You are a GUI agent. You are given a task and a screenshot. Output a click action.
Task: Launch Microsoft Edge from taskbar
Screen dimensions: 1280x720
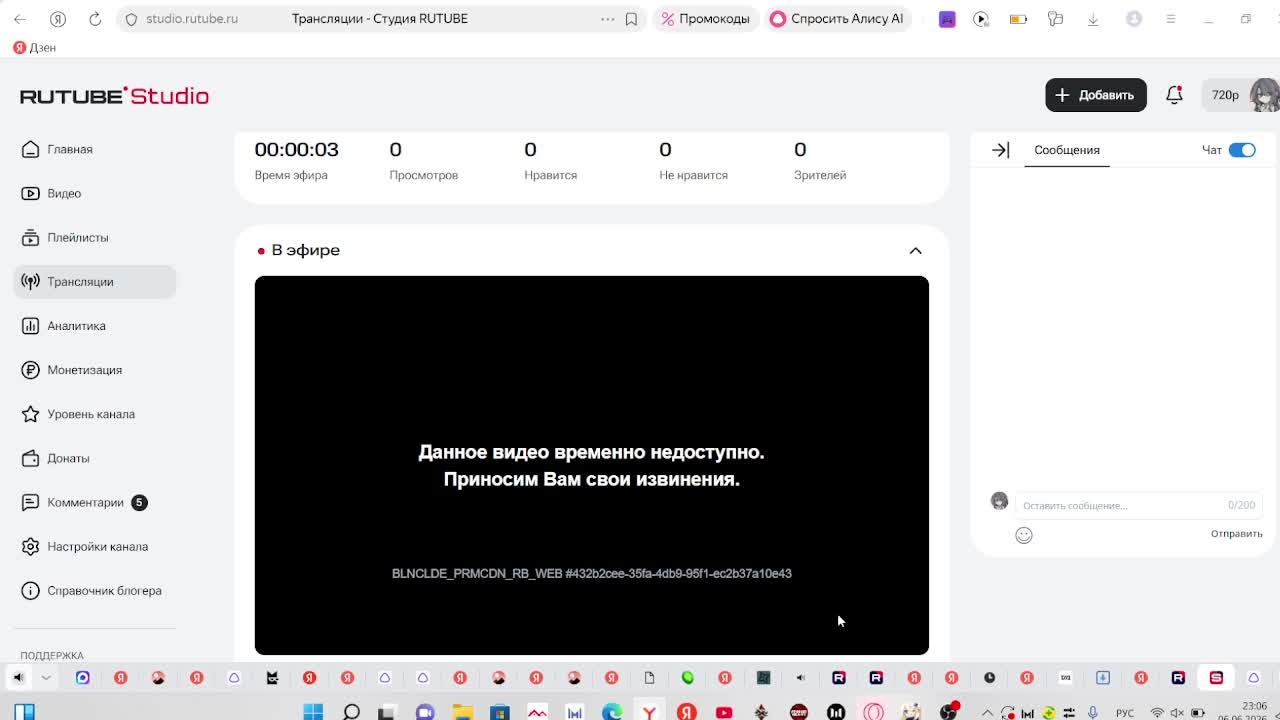(612, 712)
